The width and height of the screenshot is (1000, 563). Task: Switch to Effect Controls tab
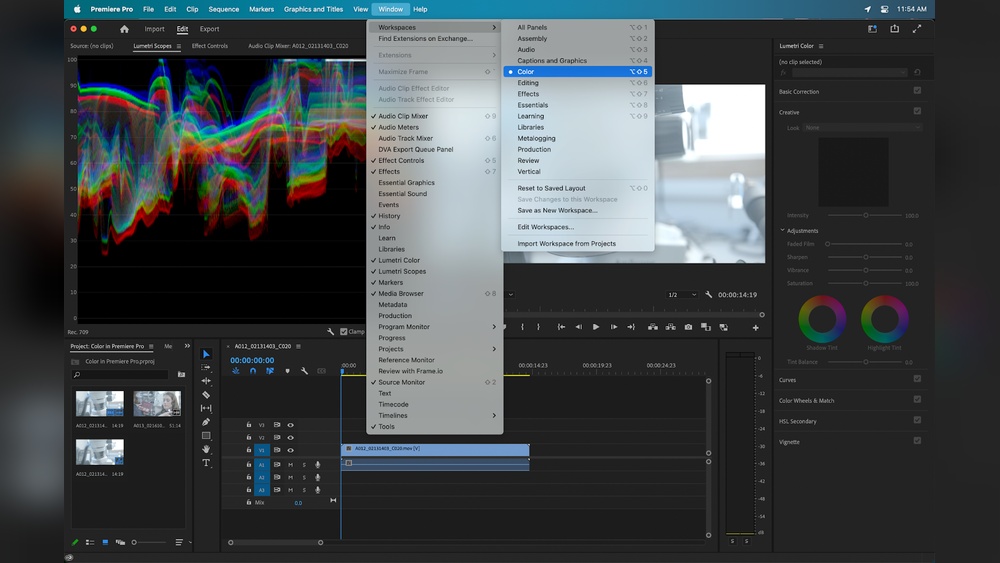[210, 46]
